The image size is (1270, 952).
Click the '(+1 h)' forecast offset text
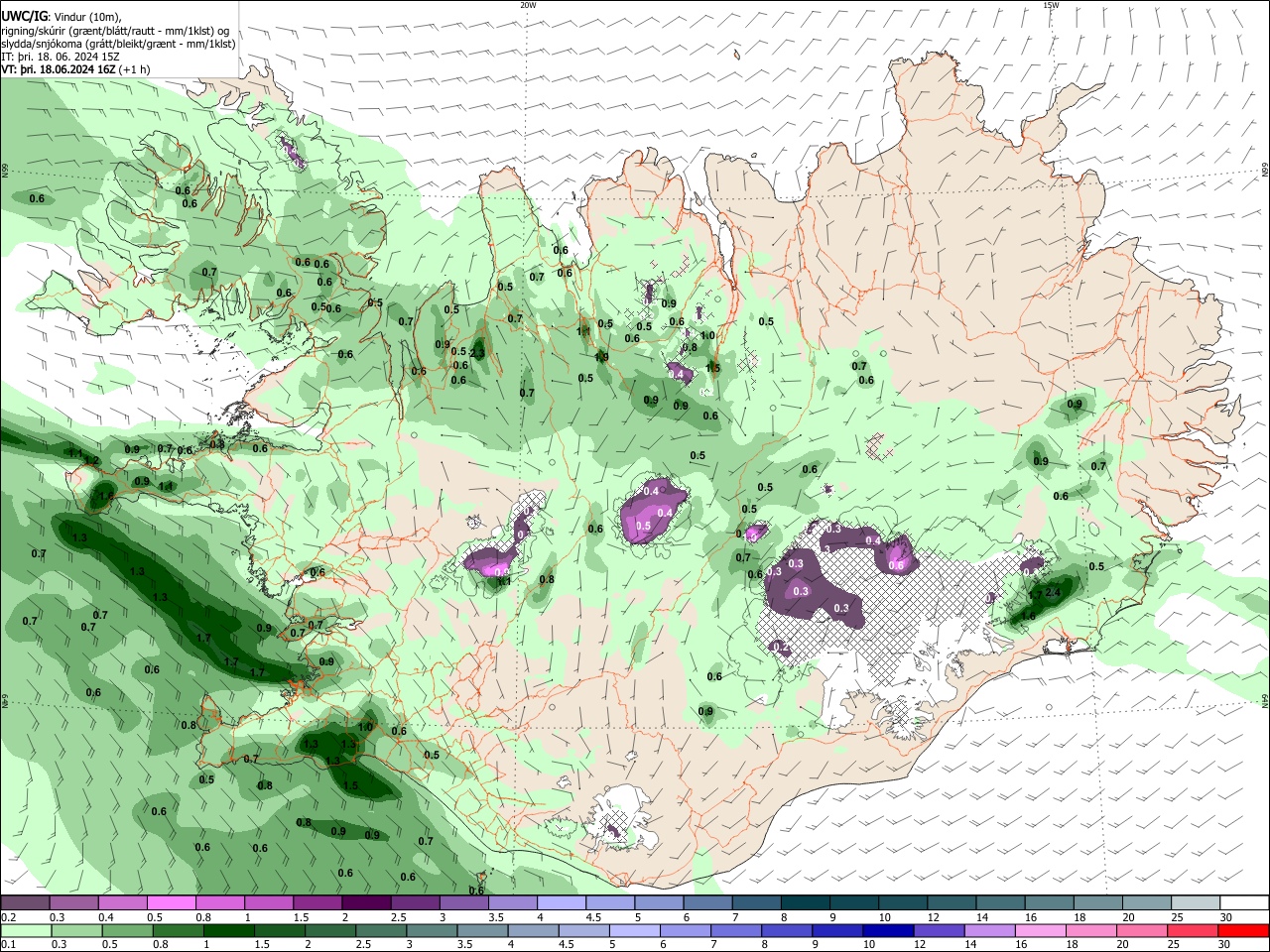coord(135,69)
